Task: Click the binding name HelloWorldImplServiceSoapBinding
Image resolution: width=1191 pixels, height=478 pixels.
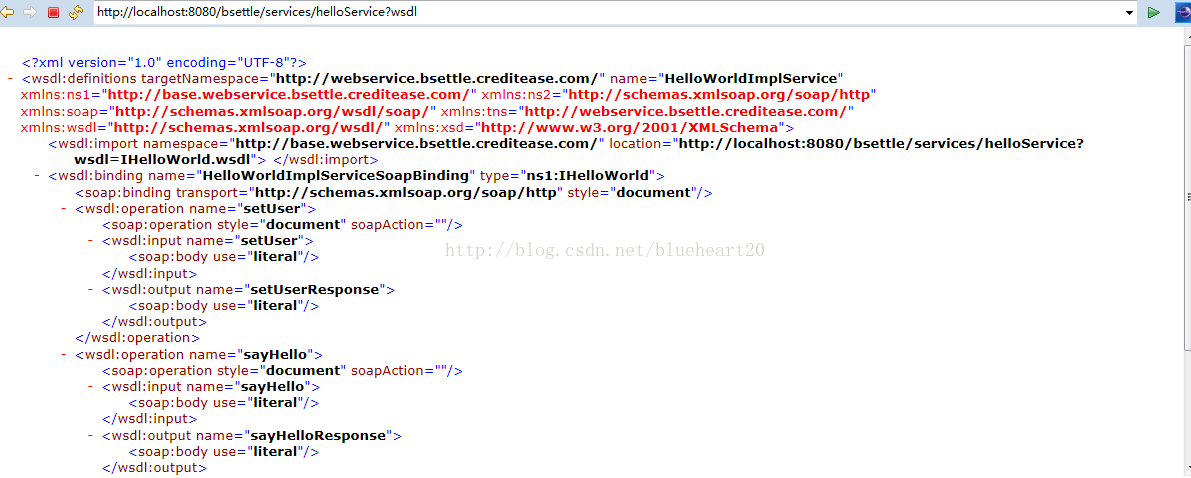Action: 335,176
